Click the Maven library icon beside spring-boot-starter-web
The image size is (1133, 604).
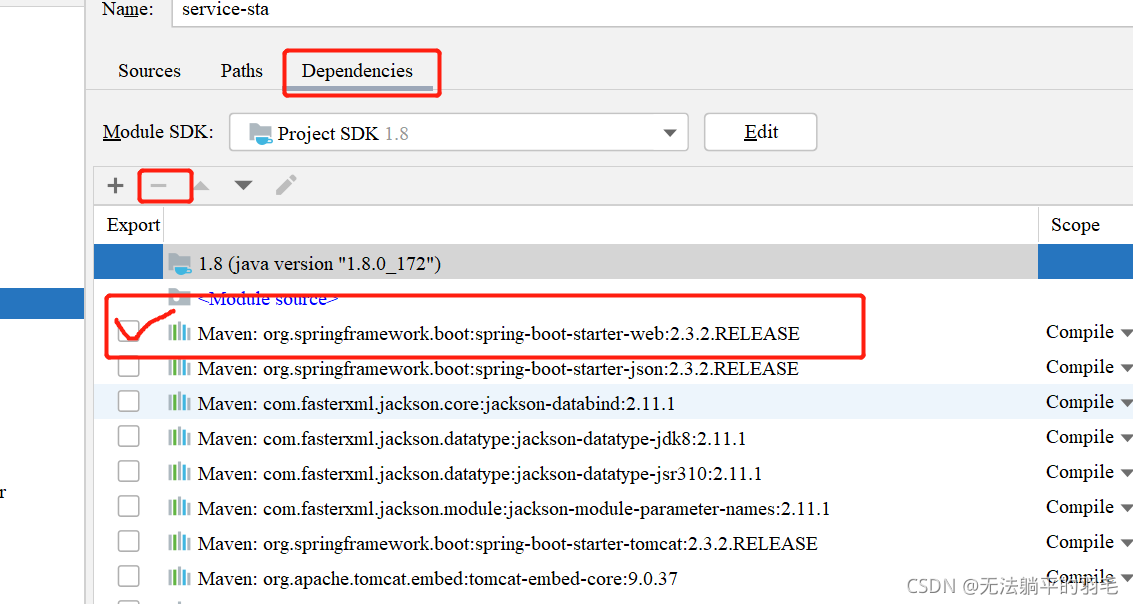click(180, 332)
